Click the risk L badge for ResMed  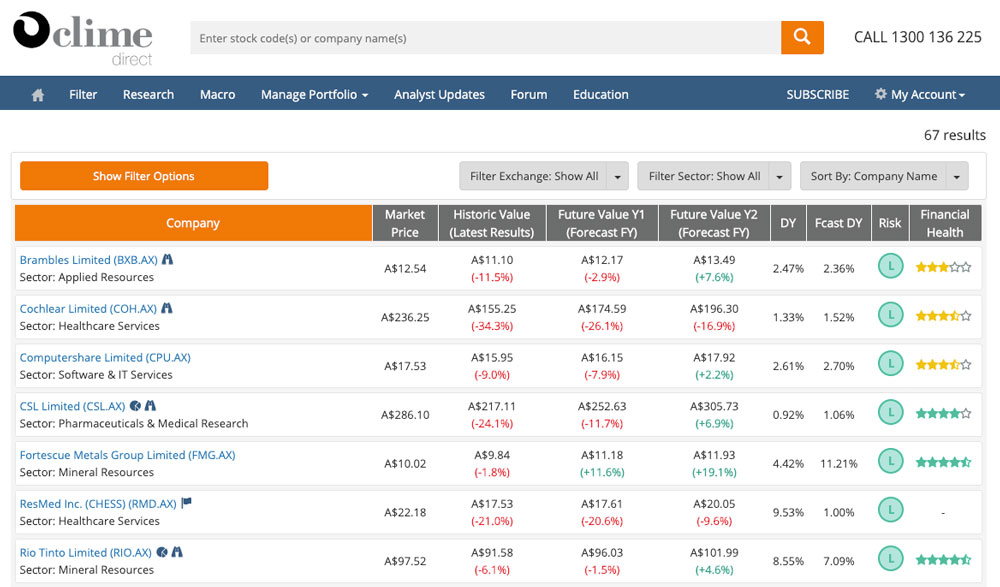[x=890, y=510]
